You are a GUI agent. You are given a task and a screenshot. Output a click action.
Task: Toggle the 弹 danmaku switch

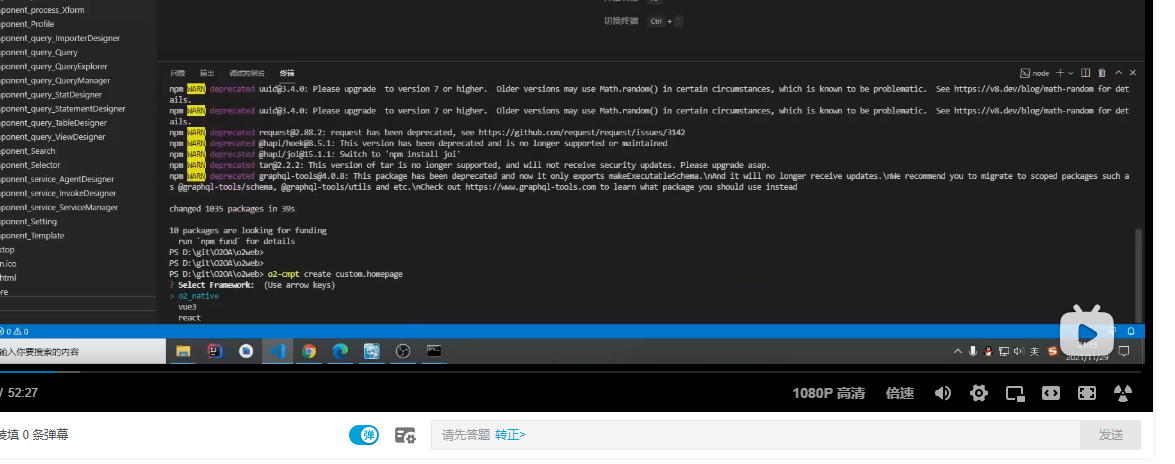(364, 435)
